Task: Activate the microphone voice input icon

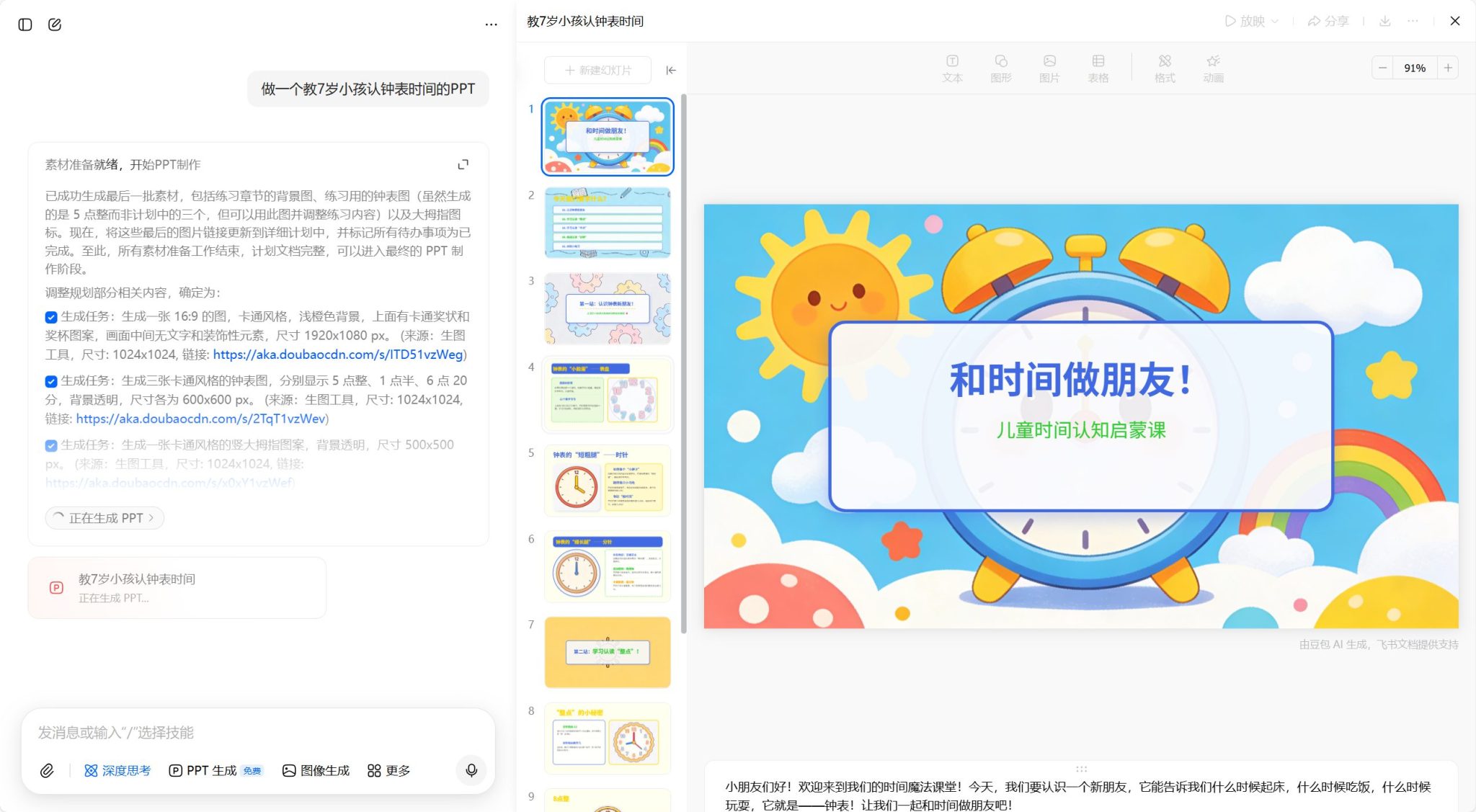Action: click(x=471, y=770)
